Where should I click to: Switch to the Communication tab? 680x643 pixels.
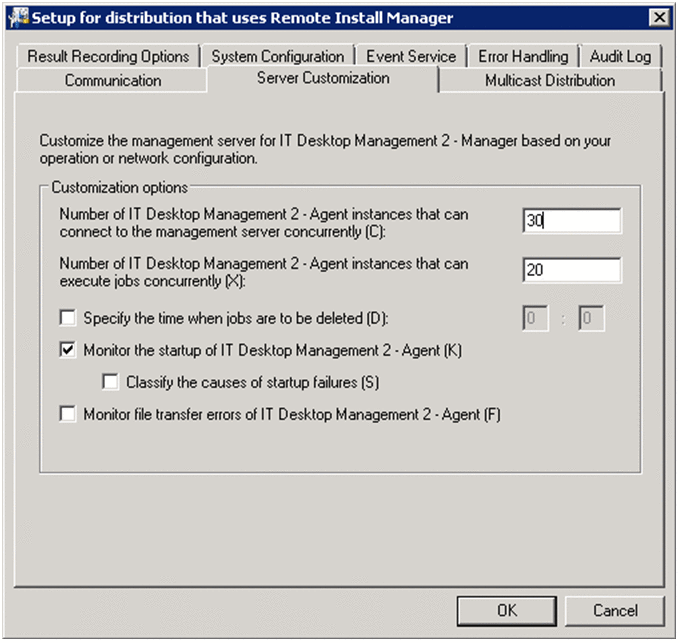pyautogui.click(x=113, y=81)
